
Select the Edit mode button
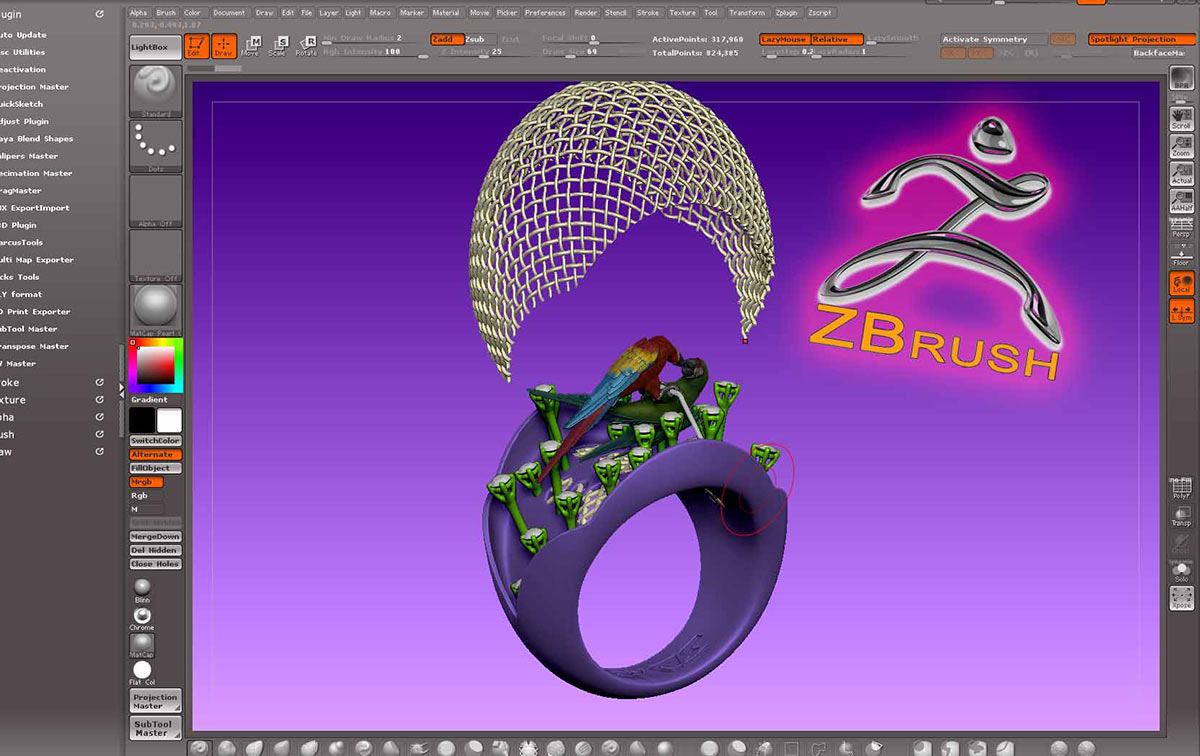[x=197, y=45]
